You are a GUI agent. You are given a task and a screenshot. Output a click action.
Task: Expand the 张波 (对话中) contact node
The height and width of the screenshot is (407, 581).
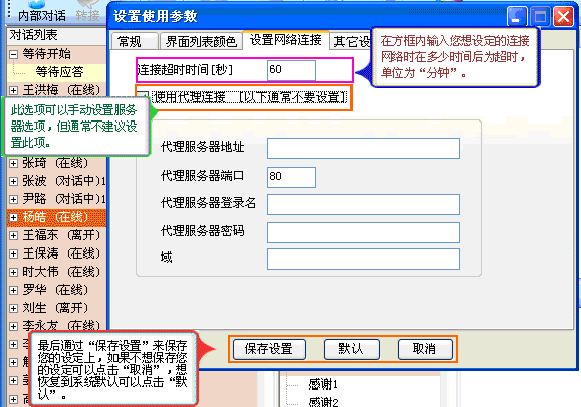[13, 181]
